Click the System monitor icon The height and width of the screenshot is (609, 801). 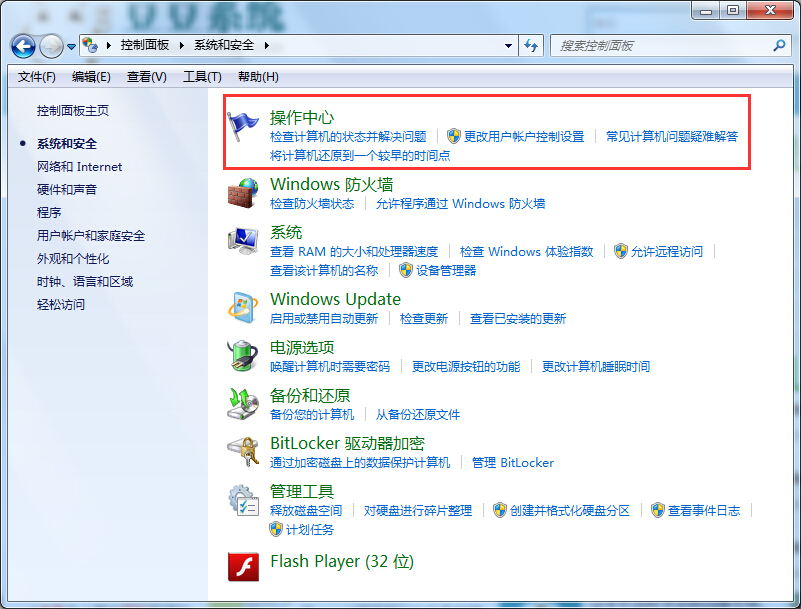pos(243,241)
